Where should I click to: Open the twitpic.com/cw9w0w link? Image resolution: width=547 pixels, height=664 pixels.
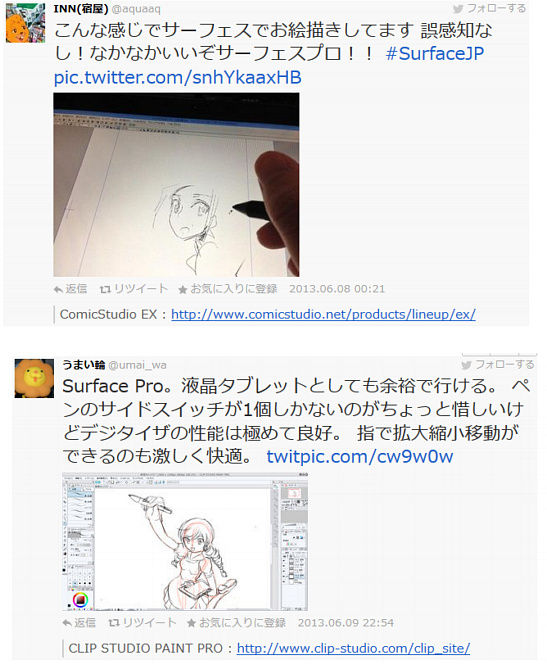[360, 456]
